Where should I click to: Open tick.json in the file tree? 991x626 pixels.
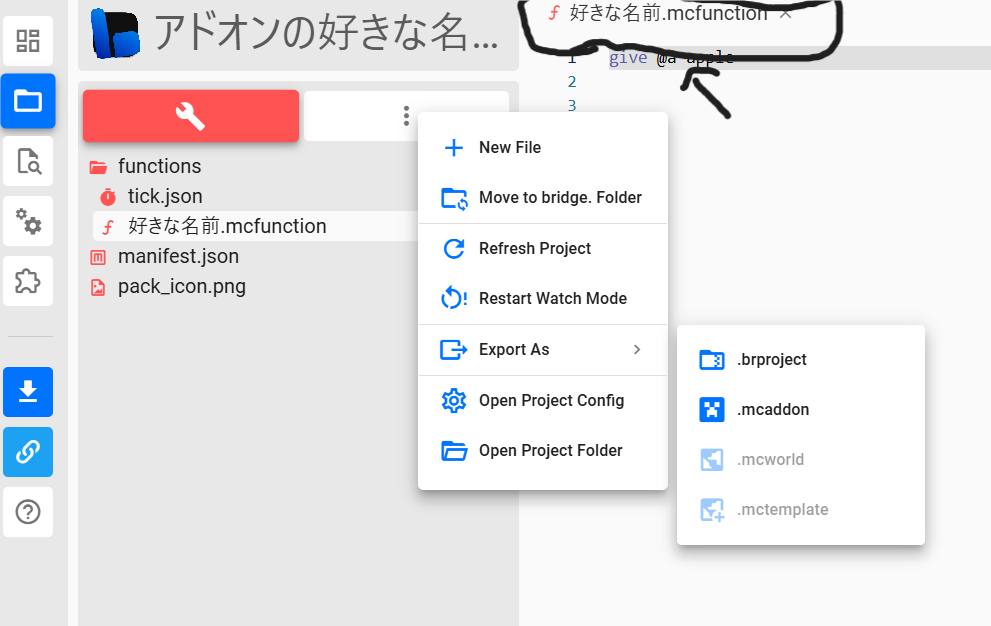point(164,196)
